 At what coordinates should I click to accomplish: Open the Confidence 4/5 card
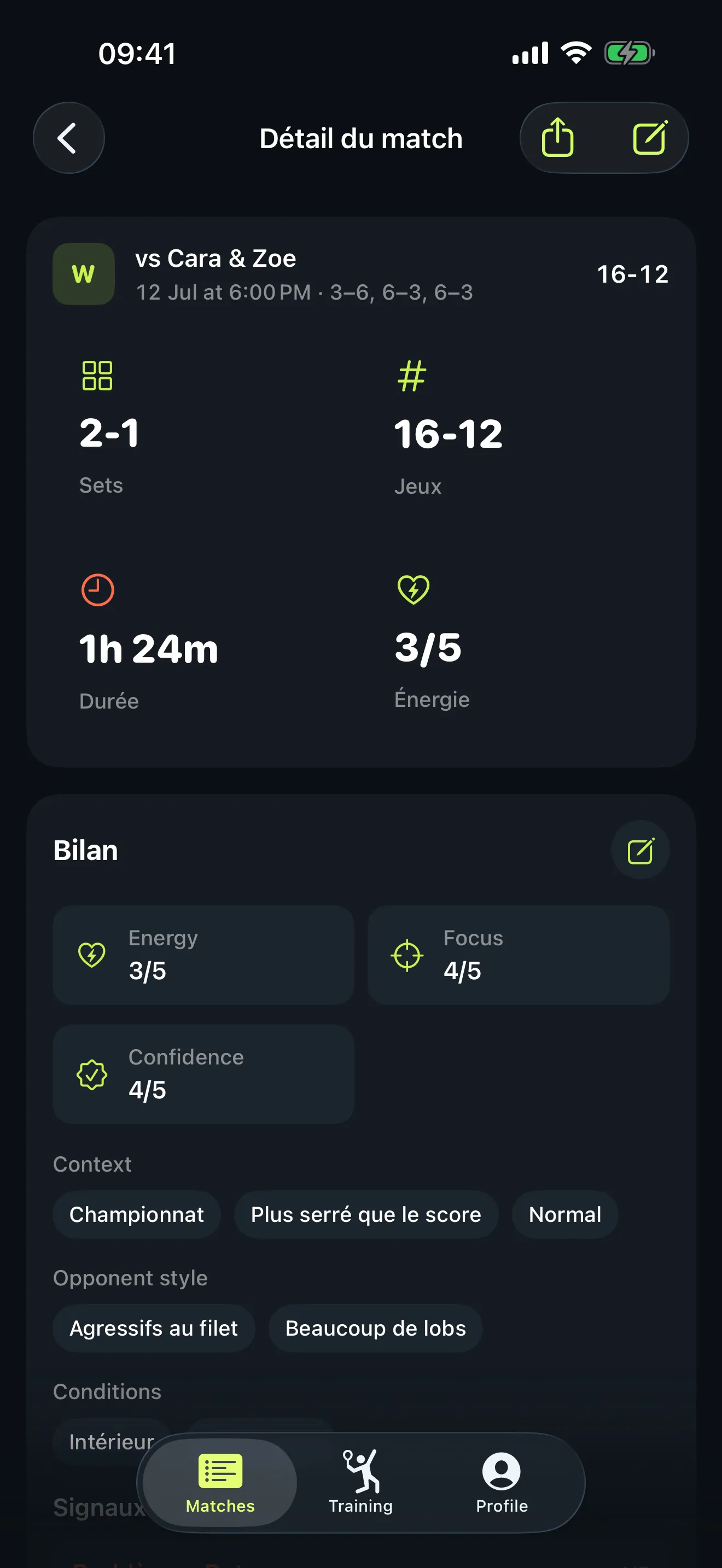coord(203,1074)
